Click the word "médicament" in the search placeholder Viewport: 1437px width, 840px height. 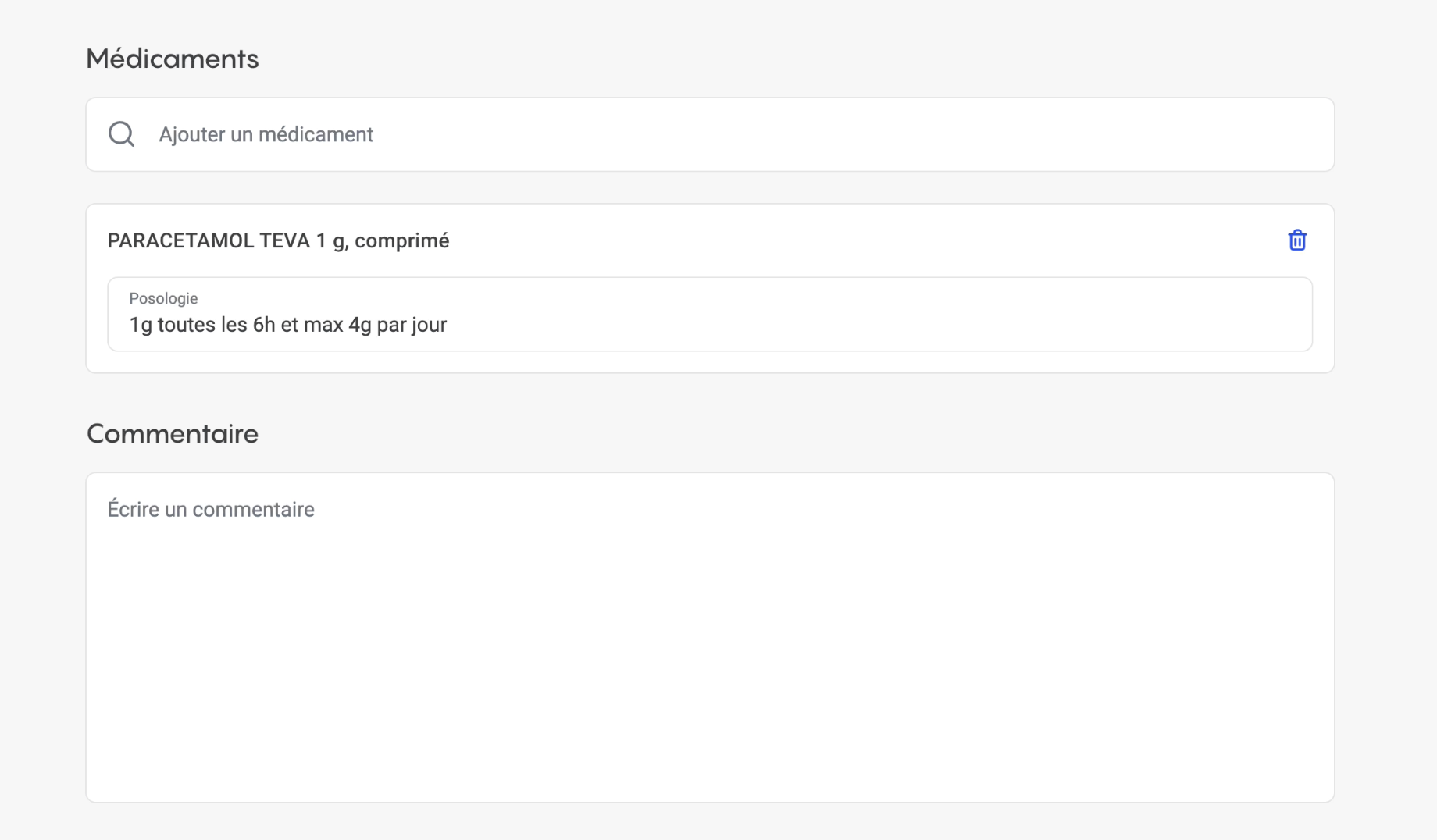click(x=316, y=134)
